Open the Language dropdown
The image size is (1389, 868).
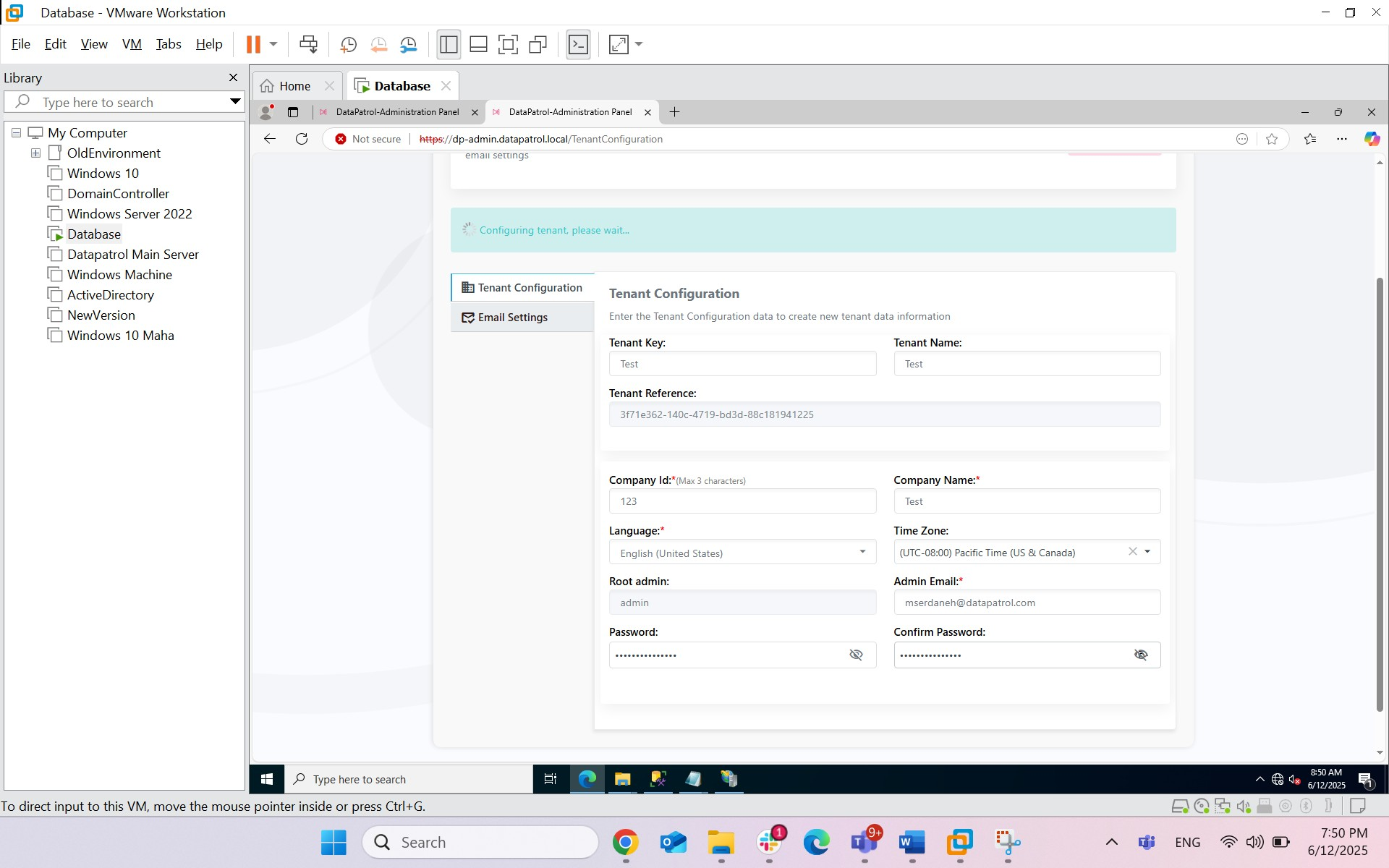[x=742, y=553]
